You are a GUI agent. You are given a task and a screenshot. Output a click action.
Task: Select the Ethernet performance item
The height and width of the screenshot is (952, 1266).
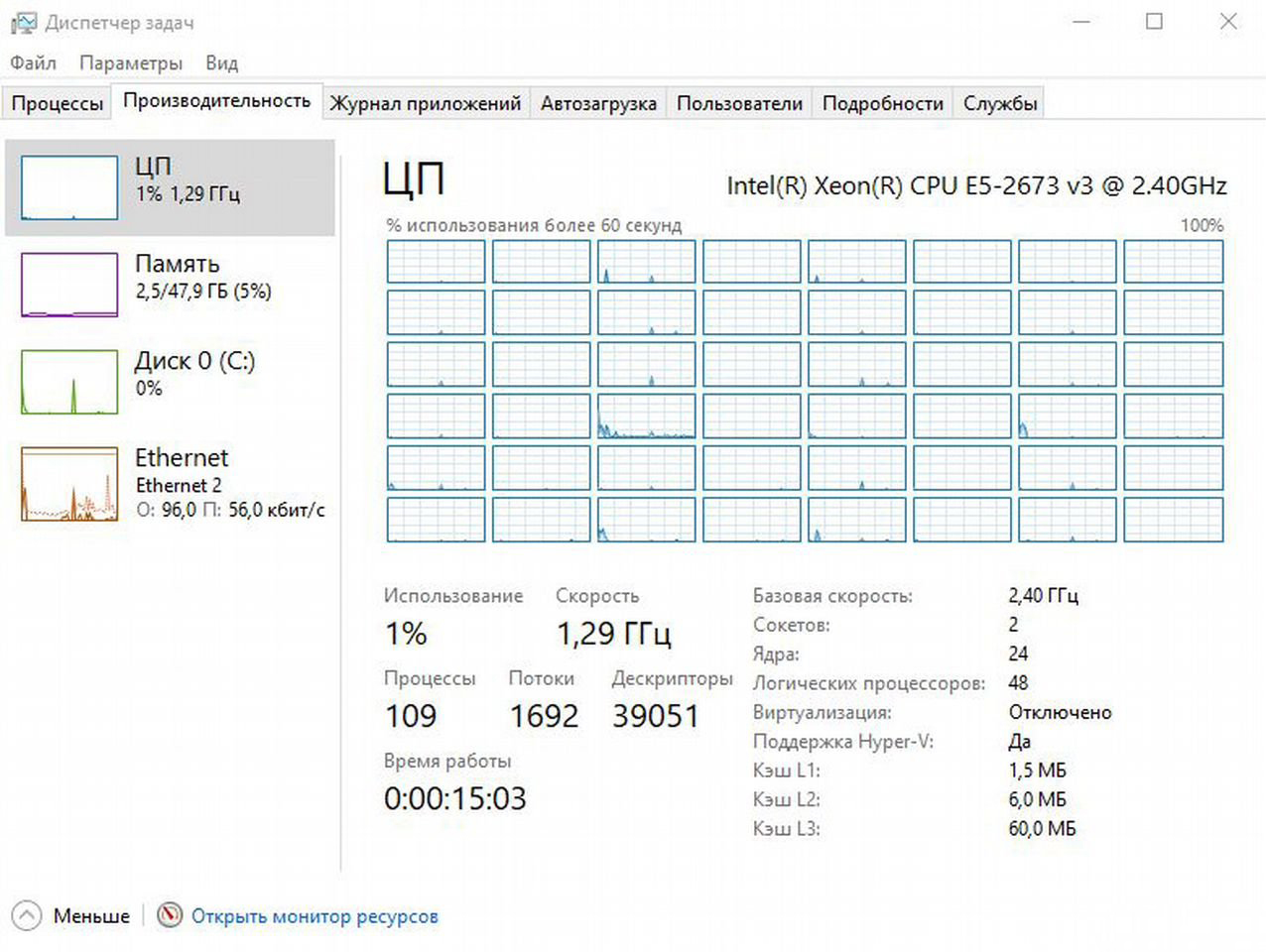pos(170,483)
